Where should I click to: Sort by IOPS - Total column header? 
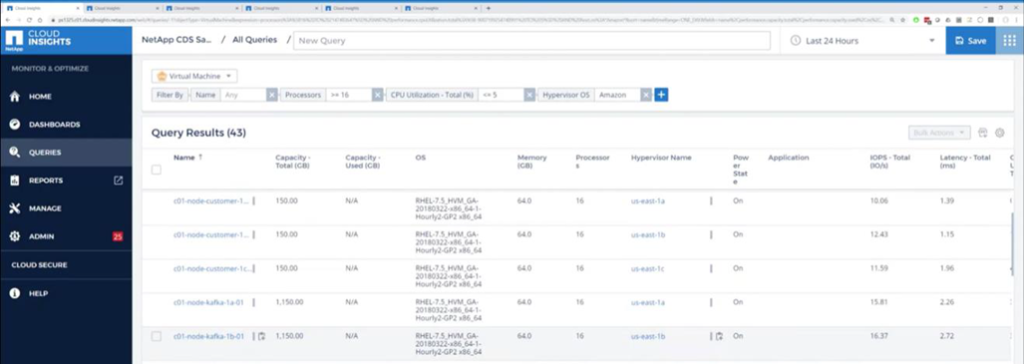(x=889, y=162)
